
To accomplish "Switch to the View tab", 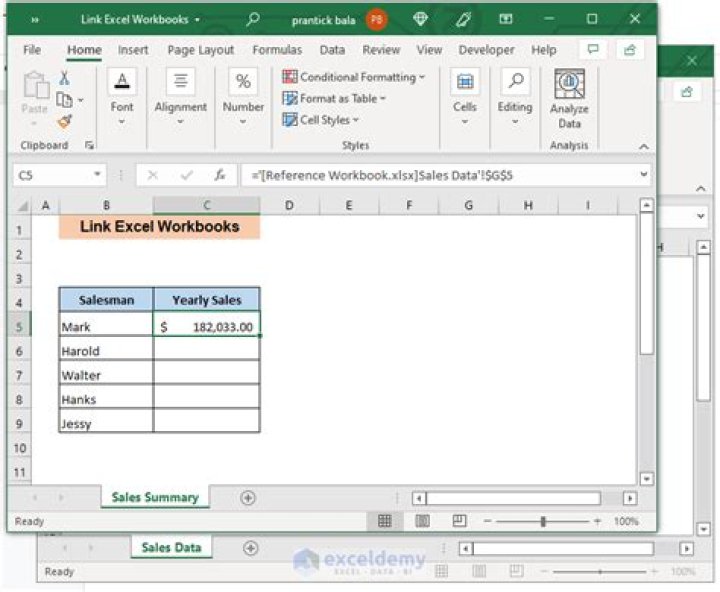I will [429, 50].
